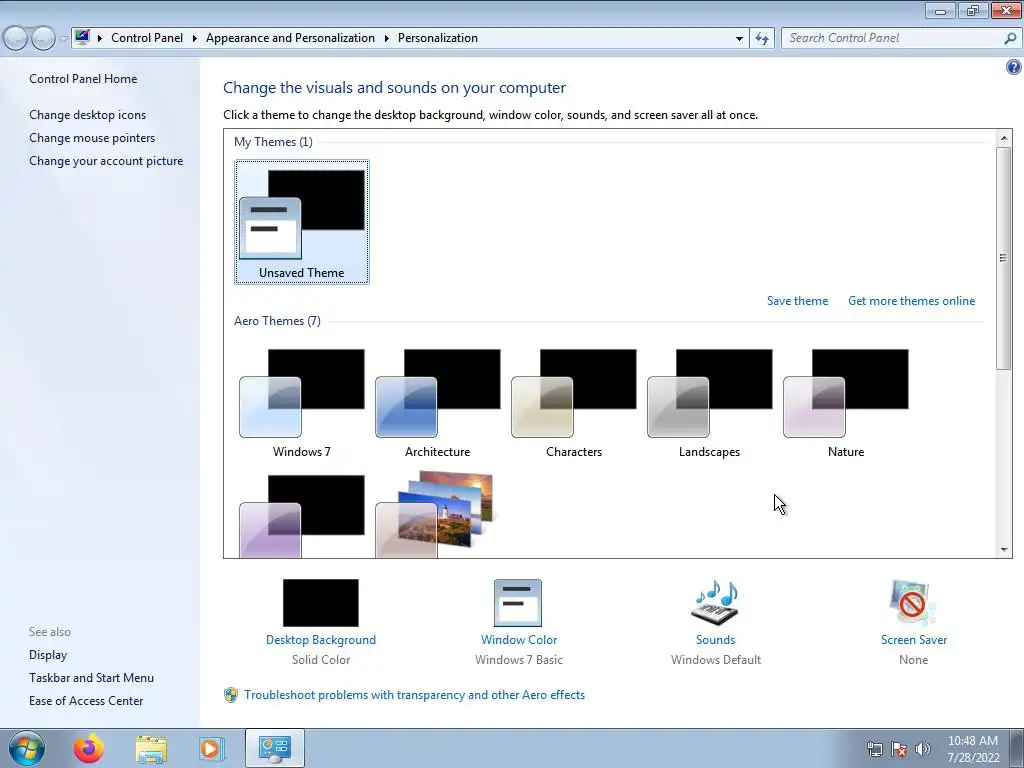The height and width of the screenshot is (768, 1024).
Task: Open Change mouse pointers
Action: pos(92,138)
